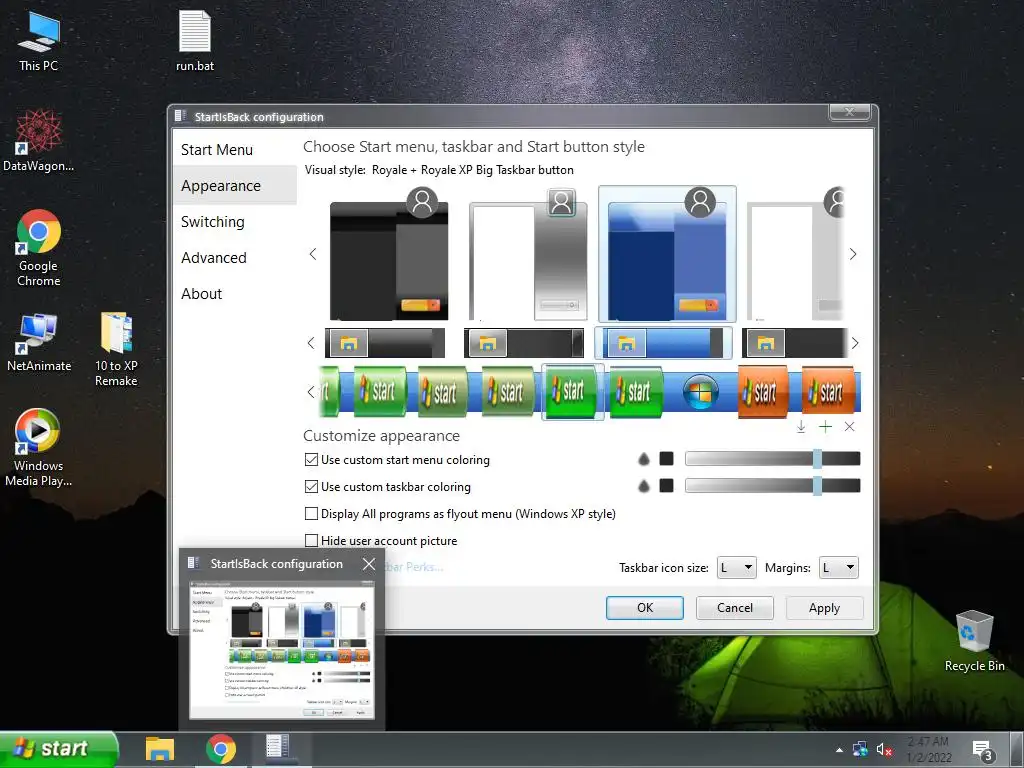Open the About page
The height and width of the screenshot is (768, 1024).
coord(234,293)
